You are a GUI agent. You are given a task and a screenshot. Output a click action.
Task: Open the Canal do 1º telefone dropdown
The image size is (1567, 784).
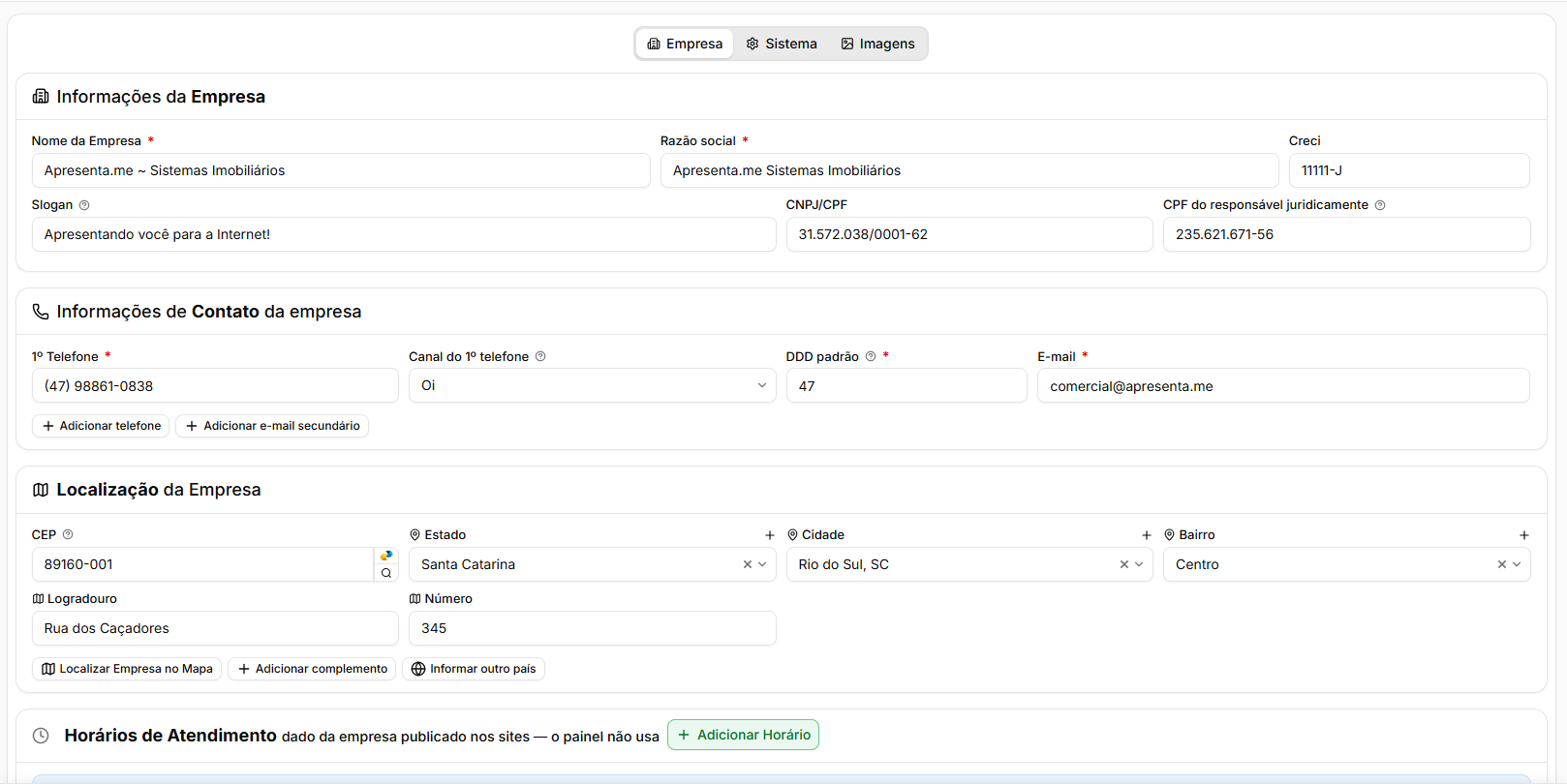[x=592, y=385]
